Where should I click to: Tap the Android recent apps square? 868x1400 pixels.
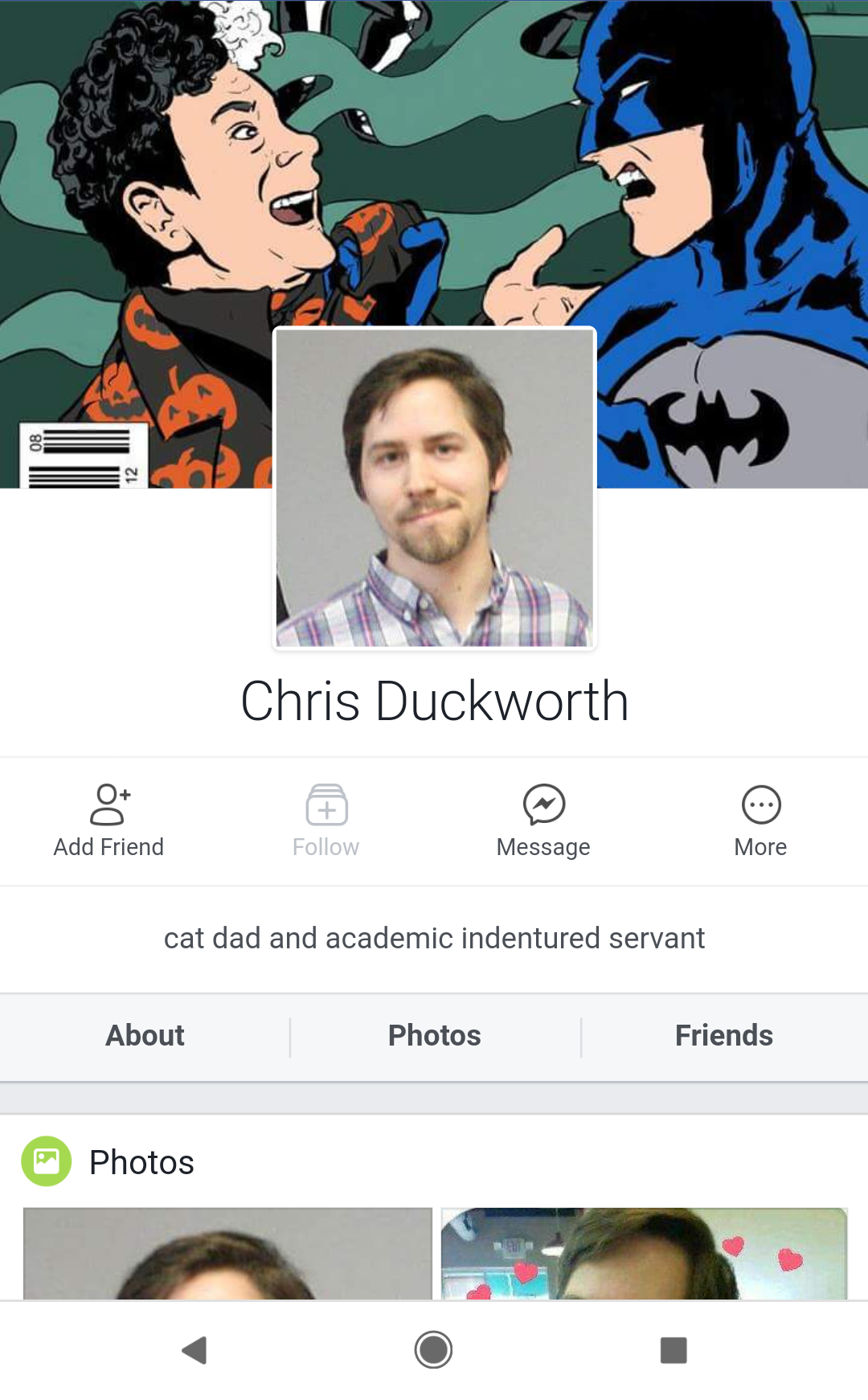674,1350
